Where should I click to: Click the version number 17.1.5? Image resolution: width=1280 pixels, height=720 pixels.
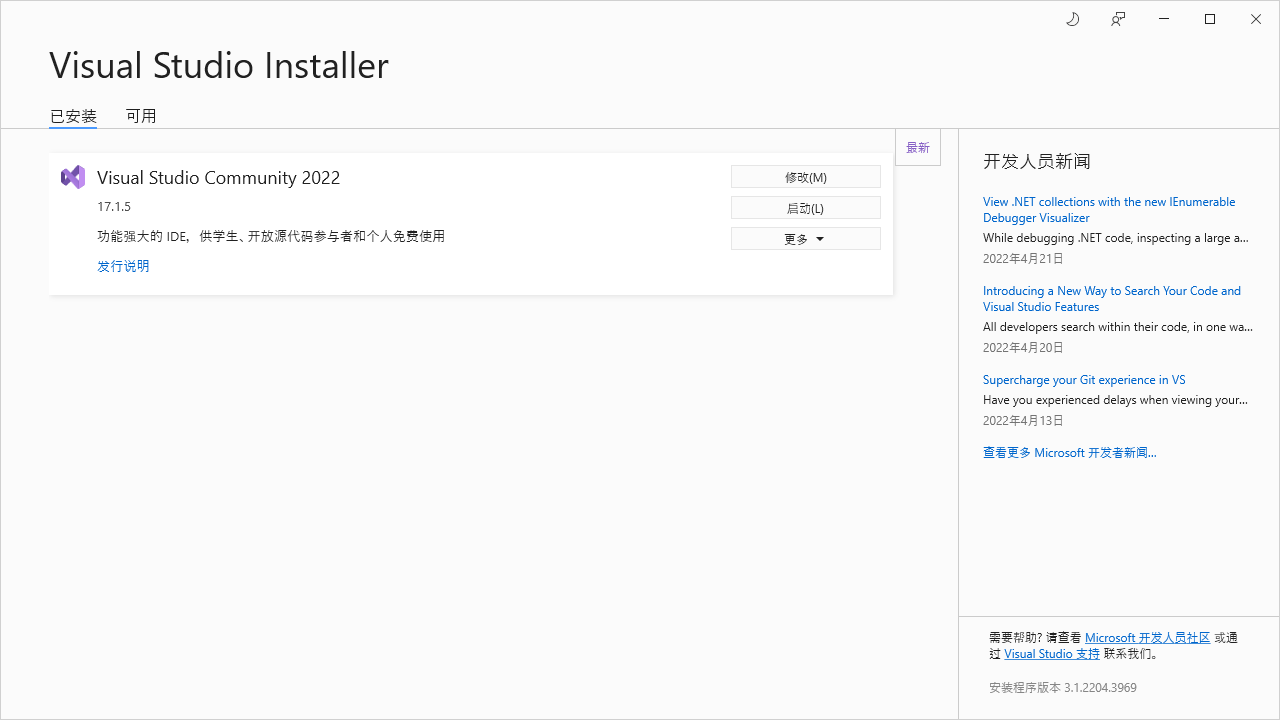tap(114, 207)
